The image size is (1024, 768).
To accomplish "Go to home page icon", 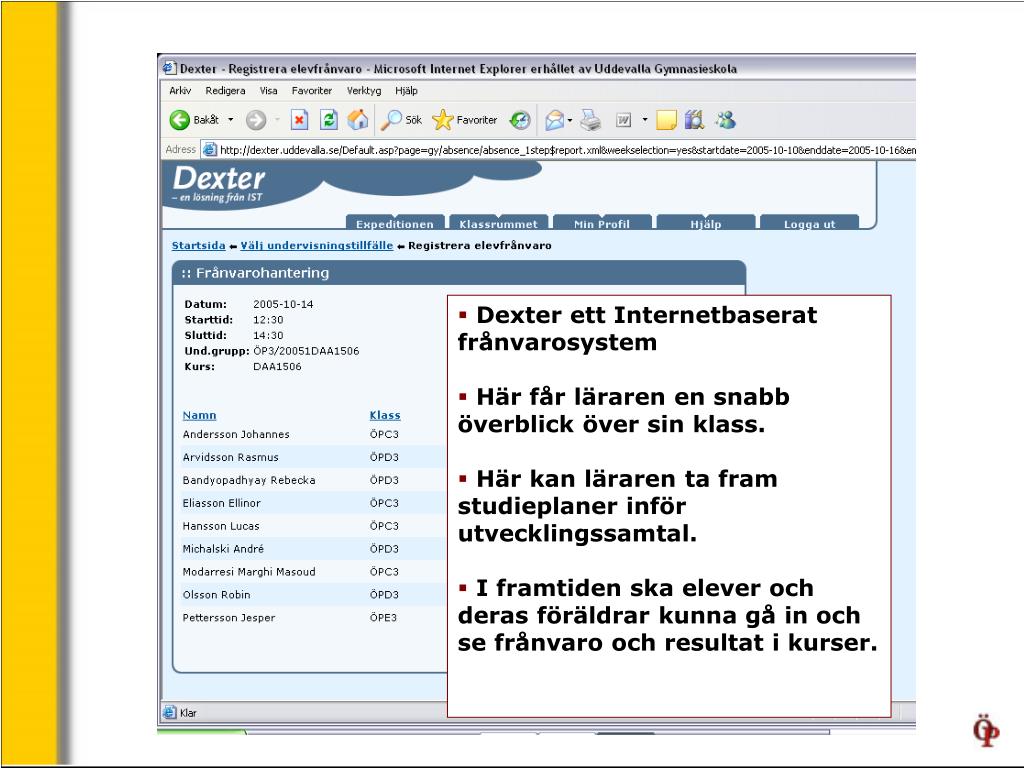I will pos(357,120).
